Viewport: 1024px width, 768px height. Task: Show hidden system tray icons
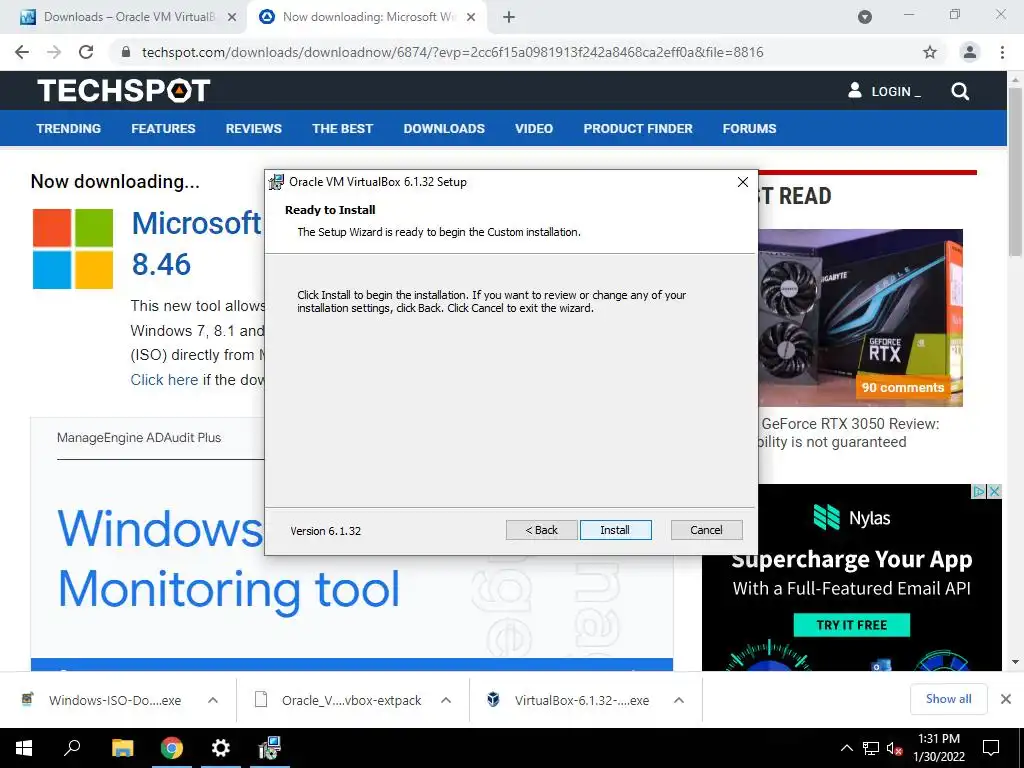coord(846,748)
